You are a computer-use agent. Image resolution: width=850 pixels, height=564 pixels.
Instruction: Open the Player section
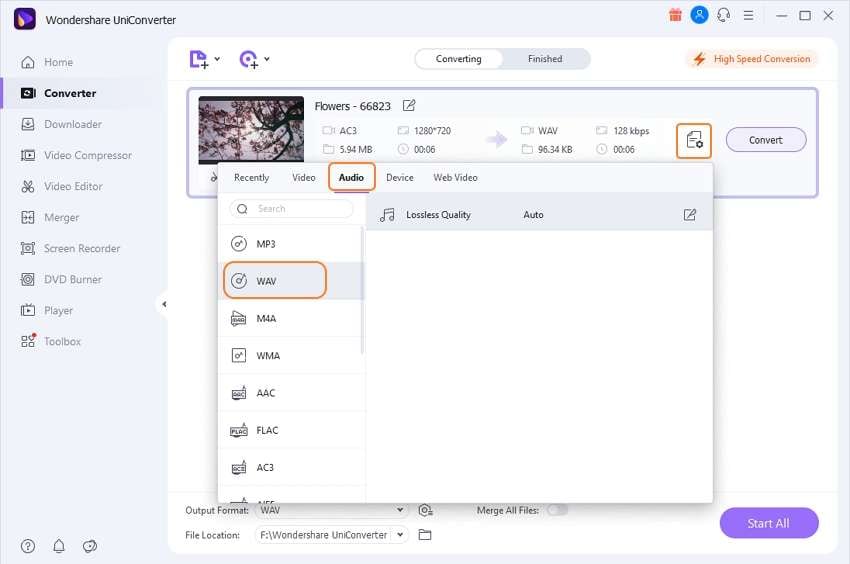pyautogui.click(x=47, y=311)
